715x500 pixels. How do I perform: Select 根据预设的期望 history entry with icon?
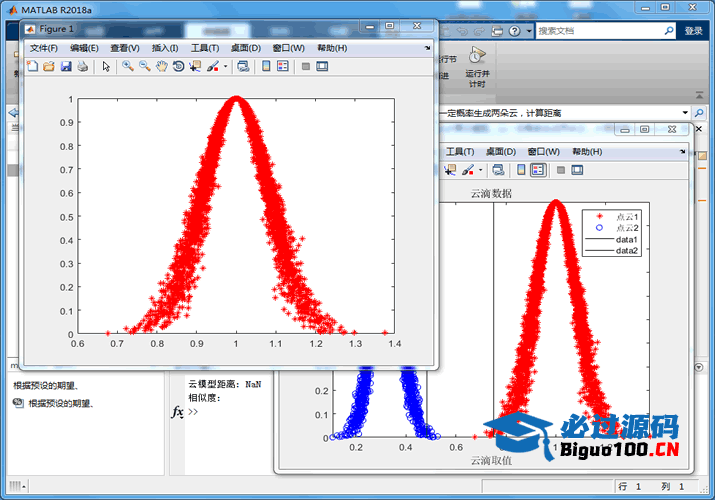pyautogui.click(x=53, y=403)
